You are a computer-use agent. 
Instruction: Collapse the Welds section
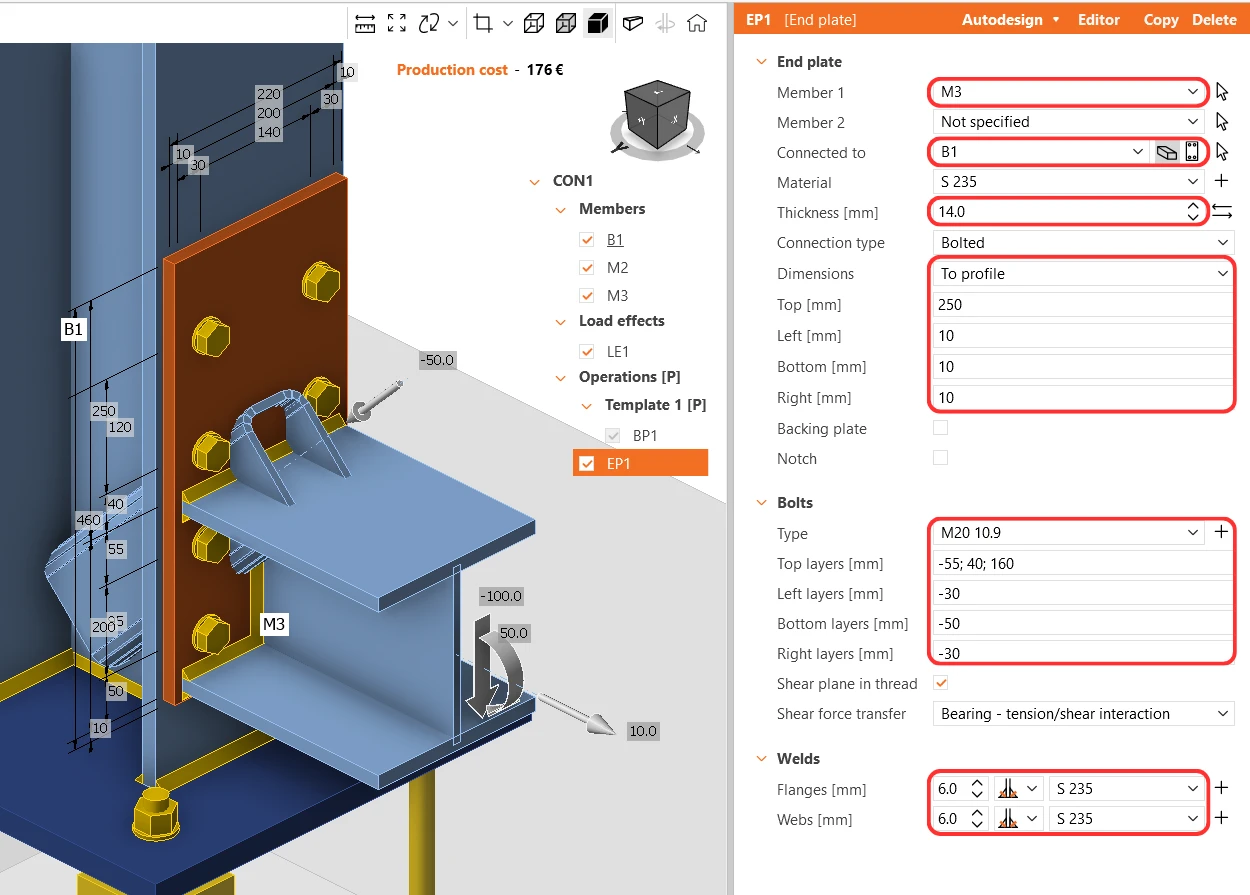point(761,759)
